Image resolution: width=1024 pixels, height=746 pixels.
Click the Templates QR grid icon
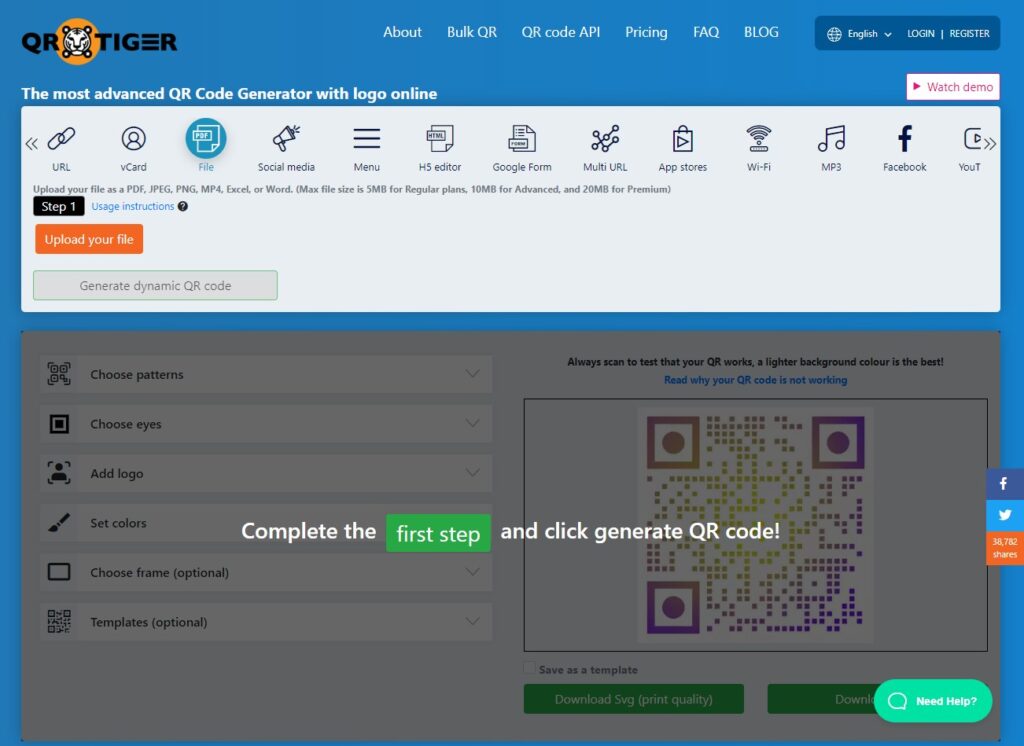point(59,621)
